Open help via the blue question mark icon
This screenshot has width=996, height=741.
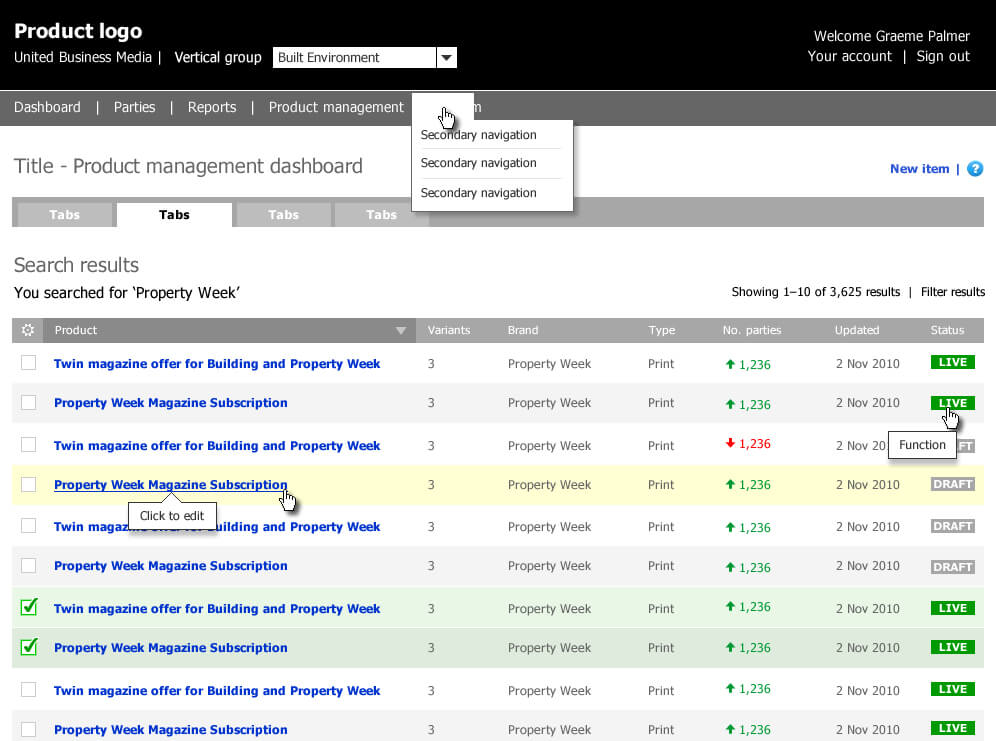tap(975, 169)
